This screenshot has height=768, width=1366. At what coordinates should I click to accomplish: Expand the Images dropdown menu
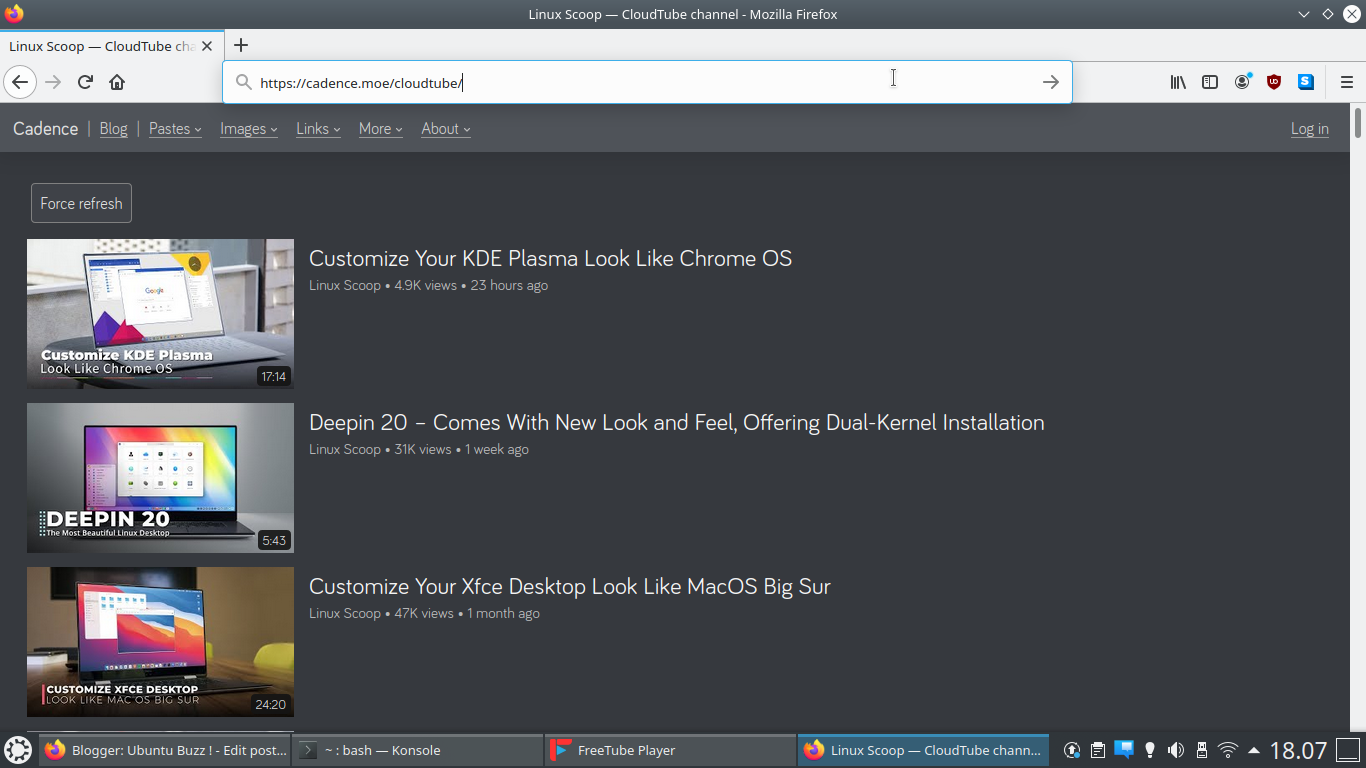click(249, 129)
